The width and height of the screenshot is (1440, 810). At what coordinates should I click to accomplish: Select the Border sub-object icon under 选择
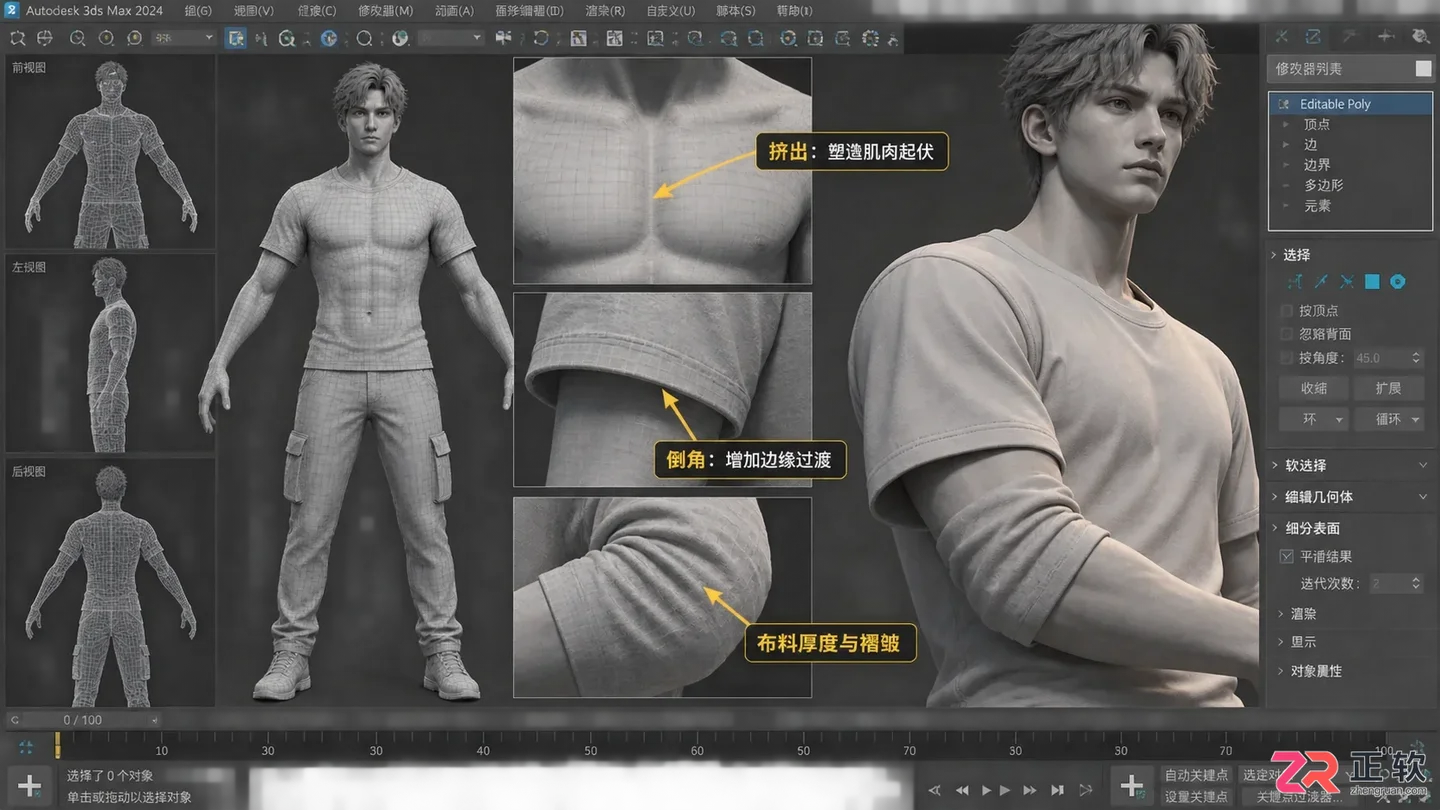click(x=1347, y=282)
